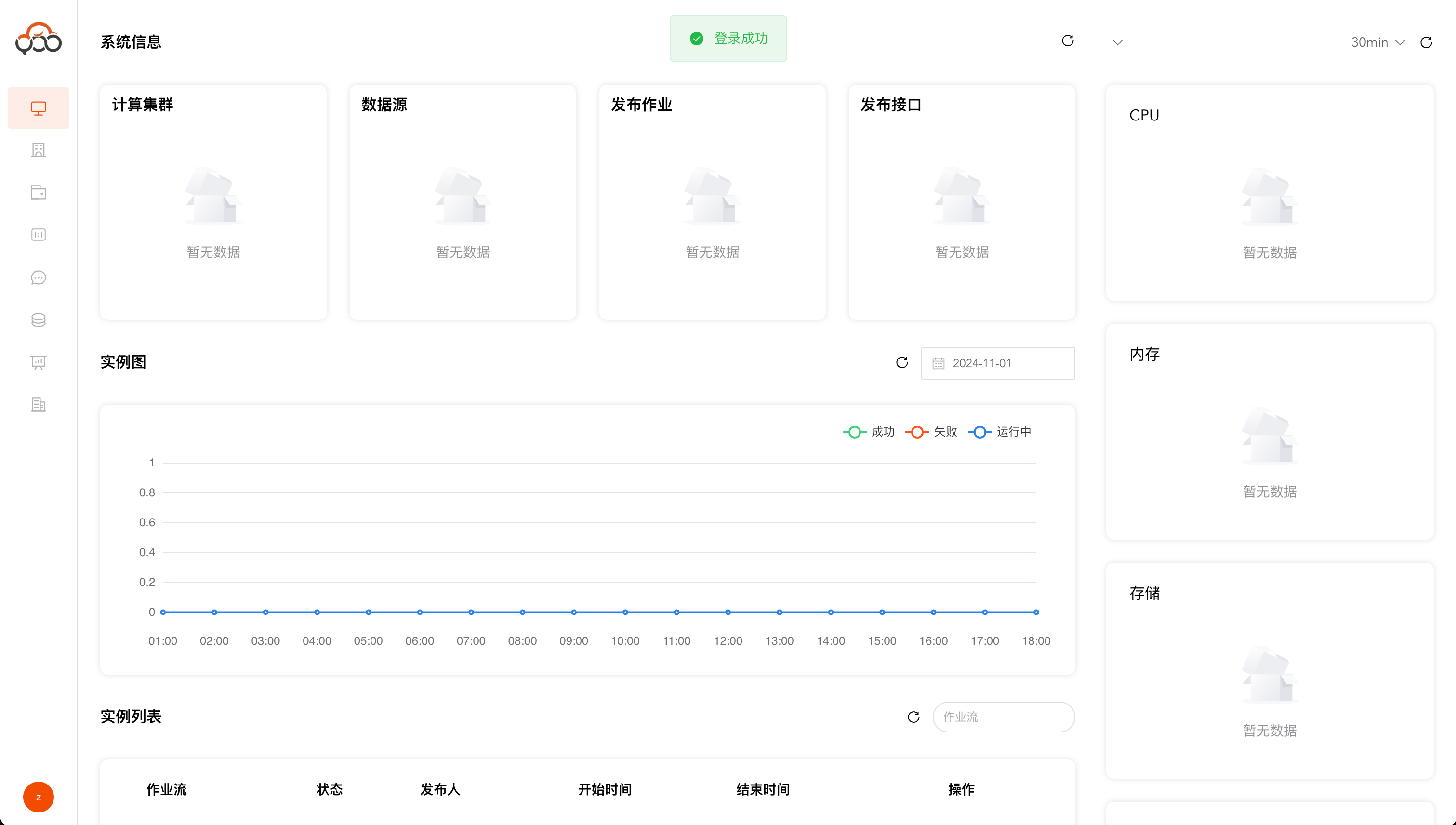Open the office report sidebar icon

click(x=39, y=405)
